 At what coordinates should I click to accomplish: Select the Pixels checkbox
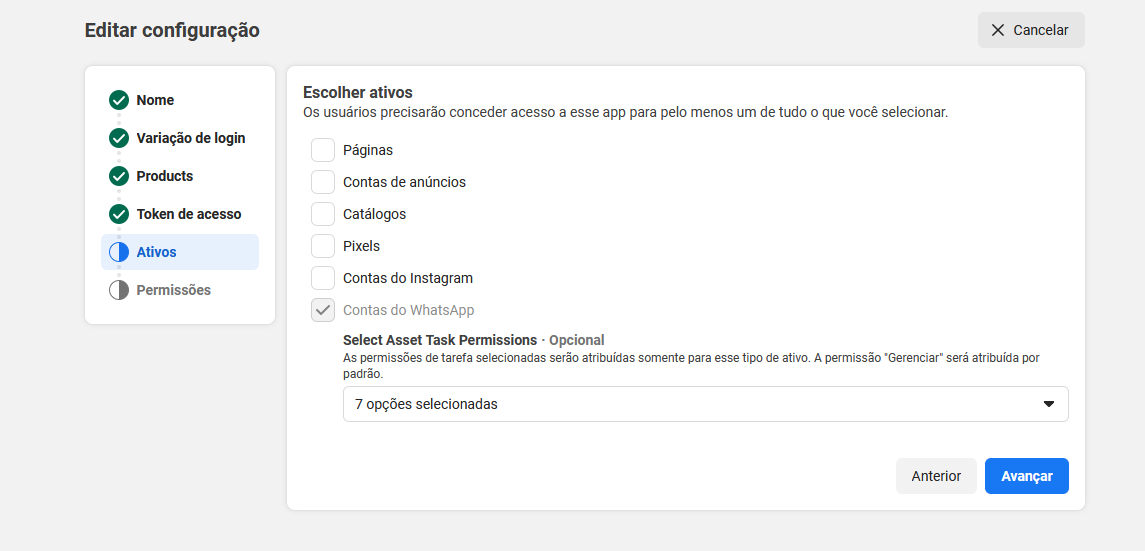tap(323, 246)
